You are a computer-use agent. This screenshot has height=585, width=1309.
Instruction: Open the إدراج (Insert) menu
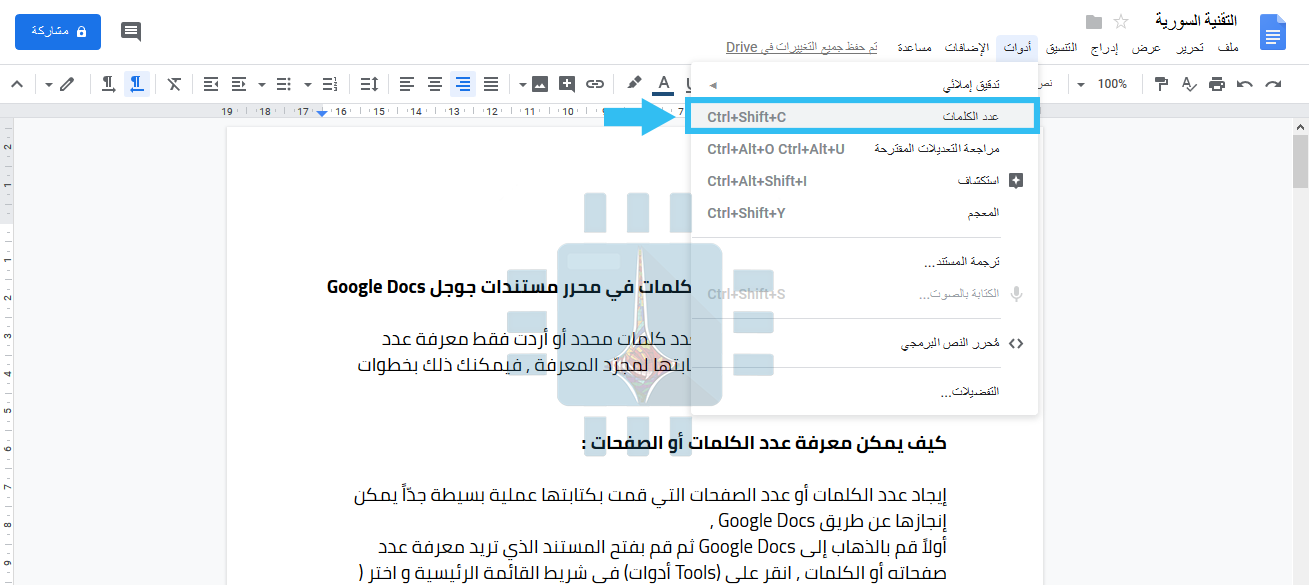point(1105,48)
